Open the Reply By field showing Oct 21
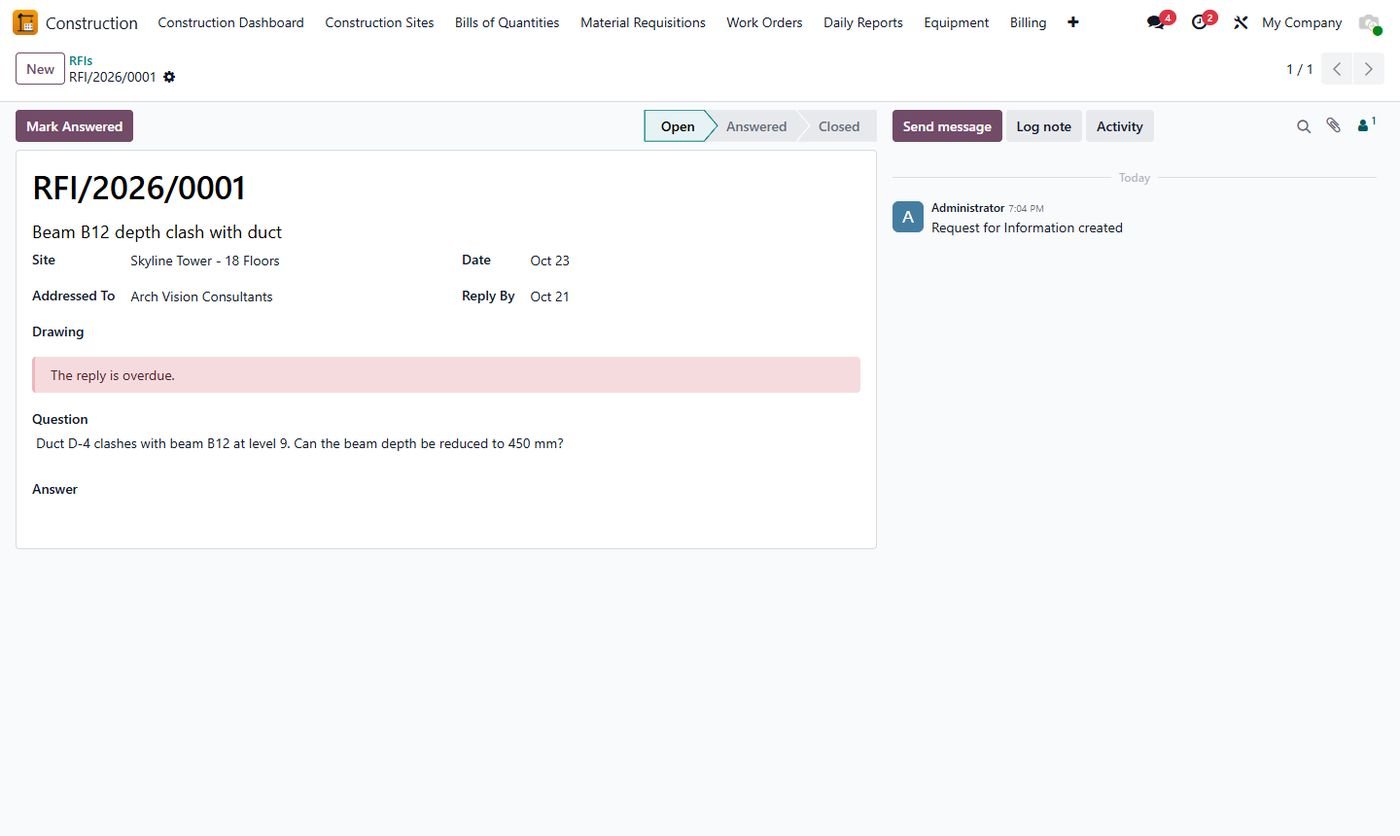 pyautogui.click(x=550, y=297)
